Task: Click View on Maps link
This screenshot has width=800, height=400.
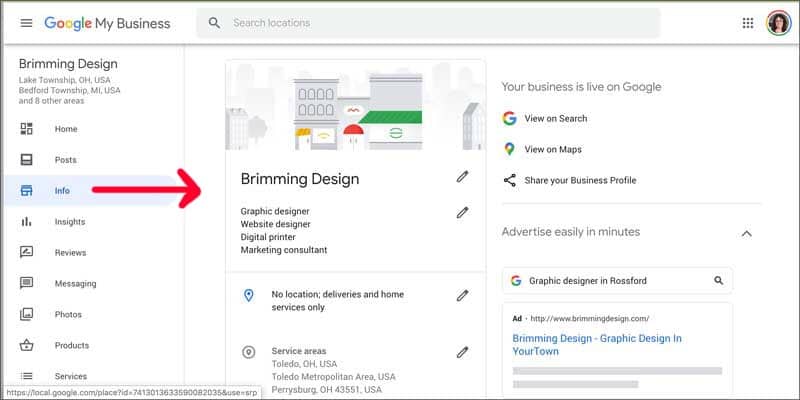Action: pos(553,149)
